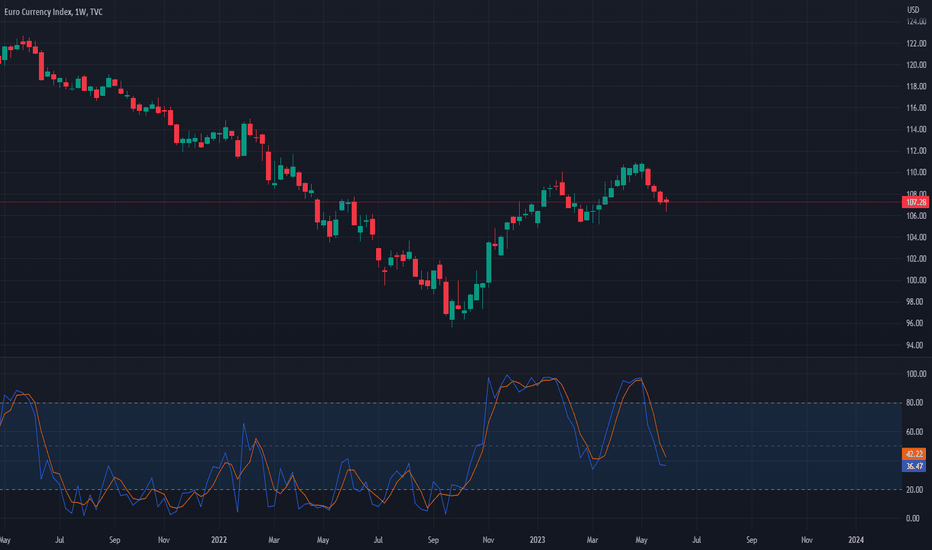This screenshot has height=550, width=932.
Task: Click the 100.00 price level on the main chart axis
Action: tap(916, 280)
